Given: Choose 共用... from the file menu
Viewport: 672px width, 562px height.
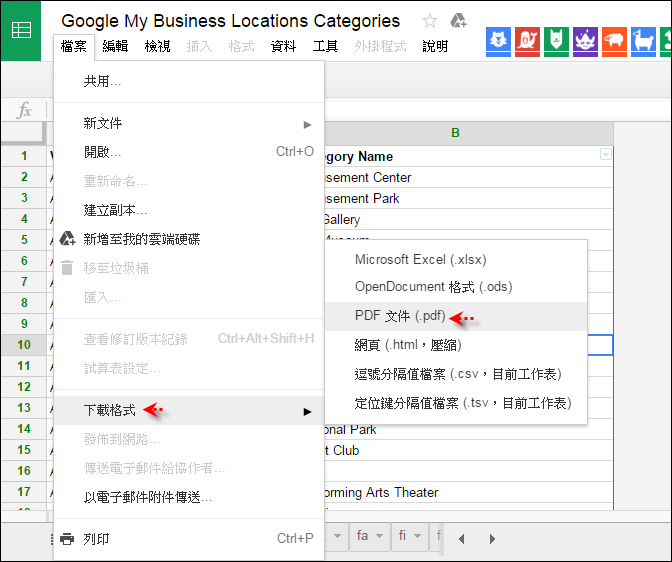Looking at the screenshot, I should [189, 81].
